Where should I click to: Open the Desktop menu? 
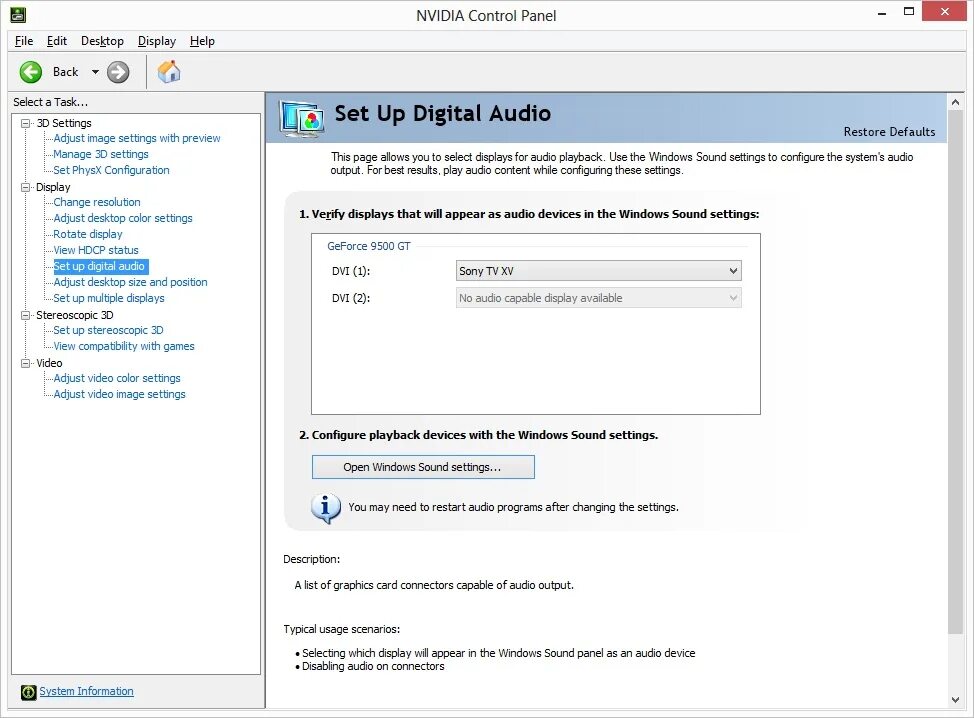coord(102,41)
